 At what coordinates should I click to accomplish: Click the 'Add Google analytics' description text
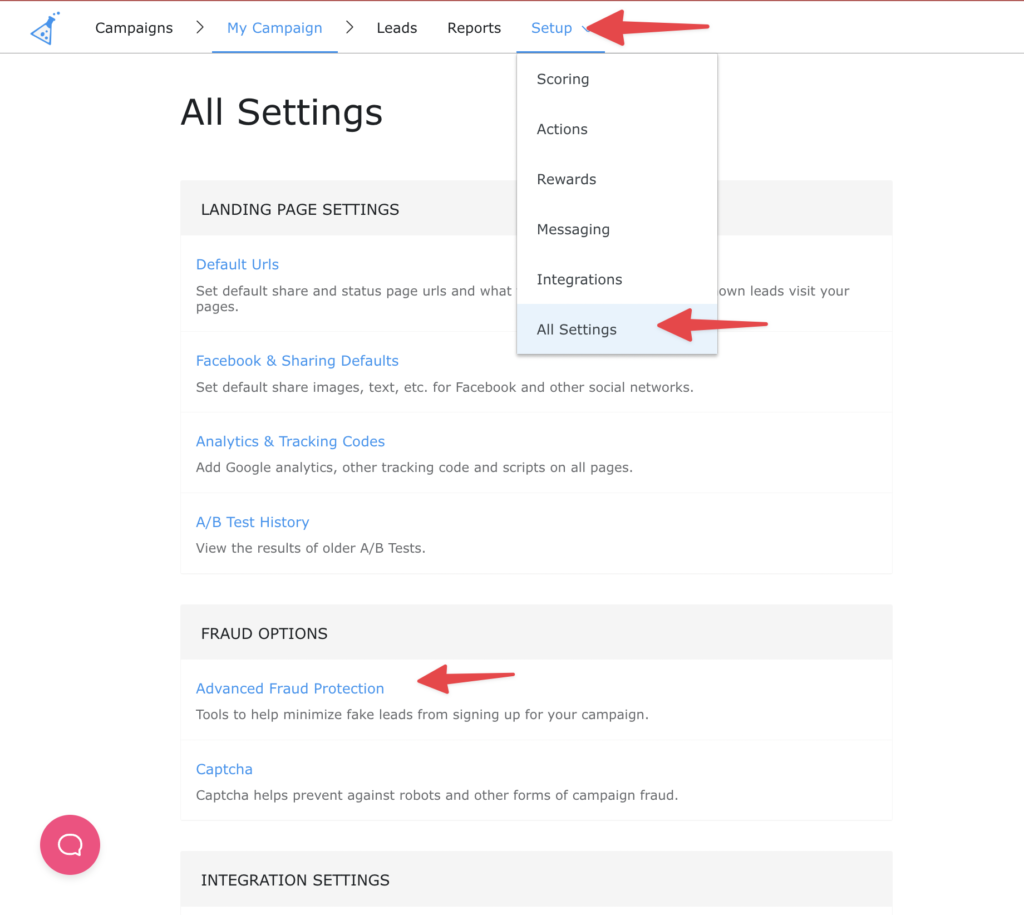click(414, 468)
